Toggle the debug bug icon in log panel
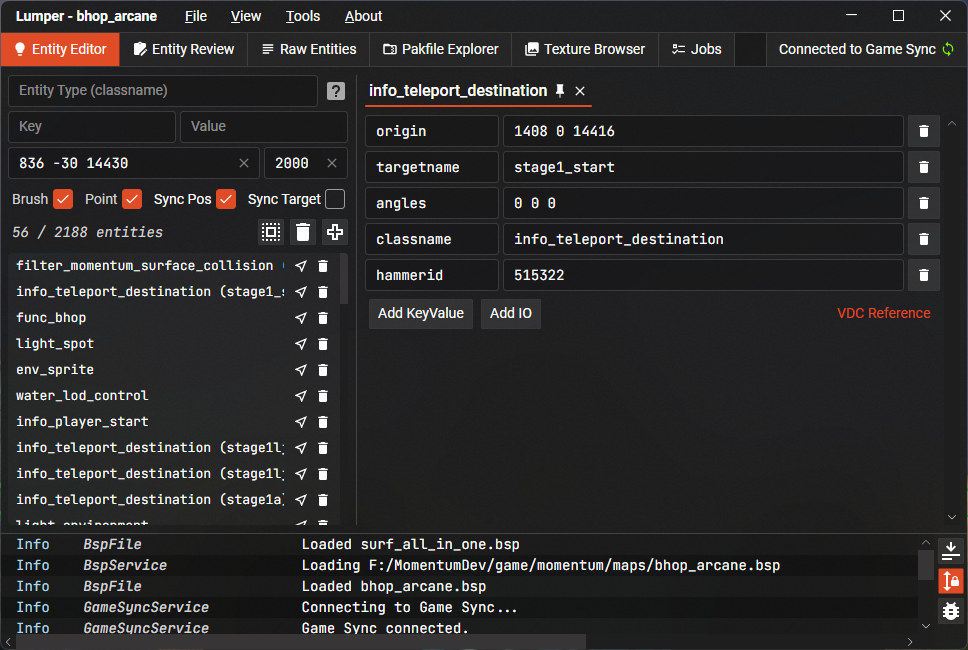The width and height of the screenshot is (968, 650). [x=951, y=610]
